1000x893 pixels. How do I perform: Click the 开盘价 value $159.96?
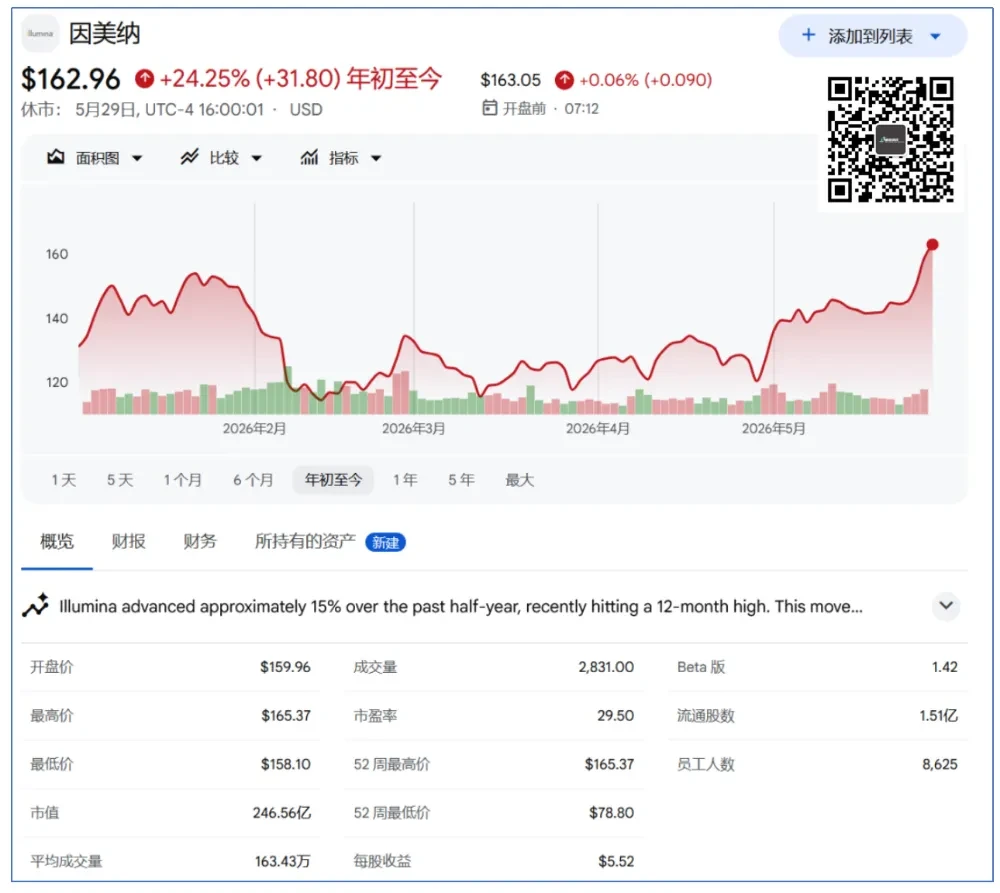pos(285,667)
